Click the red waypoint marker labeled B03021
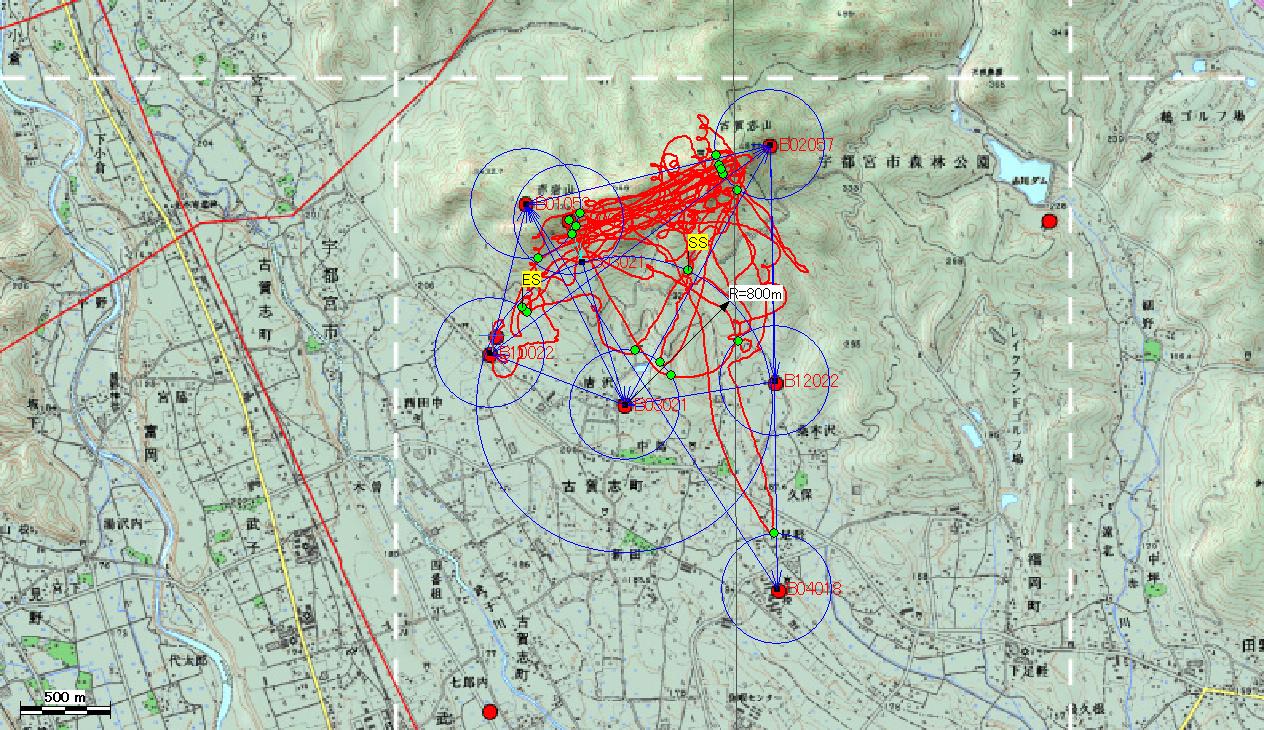The height and width of the screenshot is (730, 1264). tap(625, 406)
